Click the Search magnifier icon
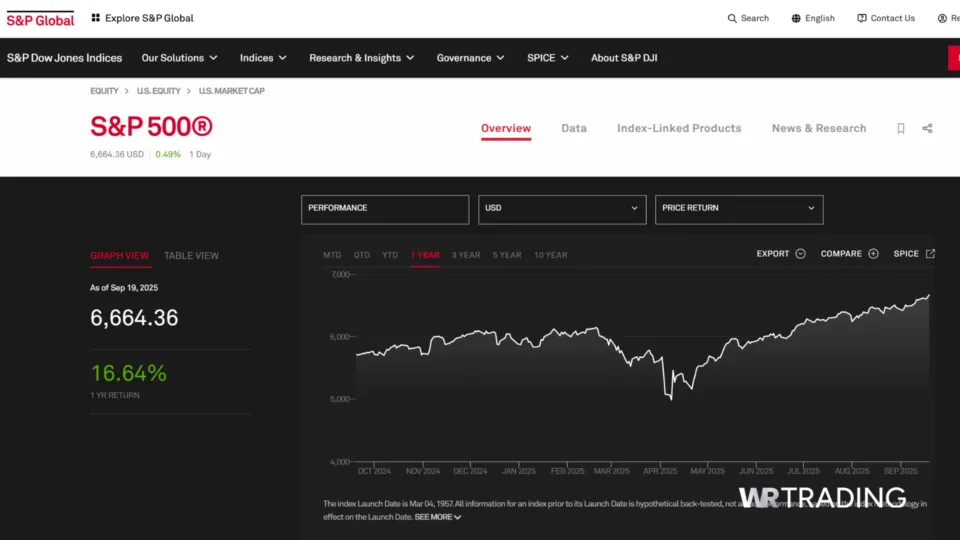960x540 pixels. (x=732, y=18)
